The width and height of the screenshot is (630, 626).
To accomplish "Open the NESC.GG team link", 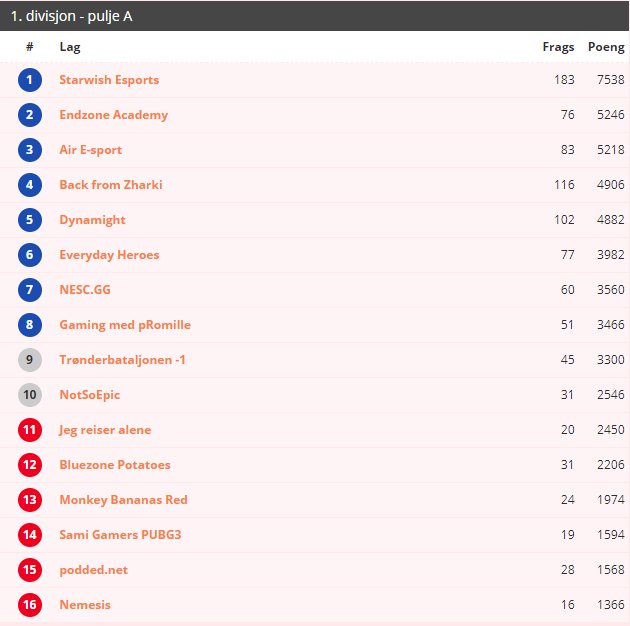I will (x=85, y=290).
